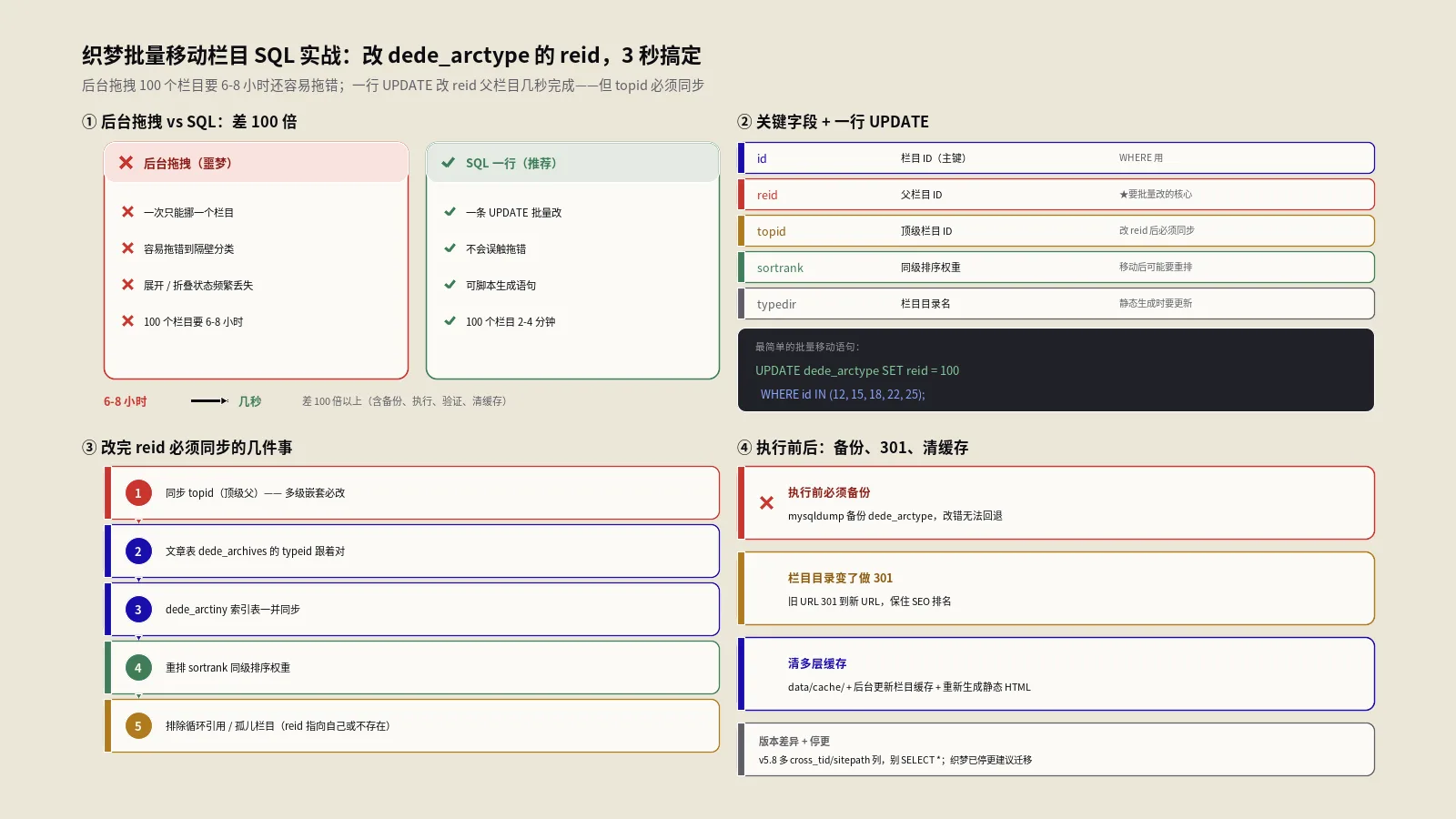Click the green 几秒 label
Viewport: 1456px width, 819px height.
[x=249, y=401]
